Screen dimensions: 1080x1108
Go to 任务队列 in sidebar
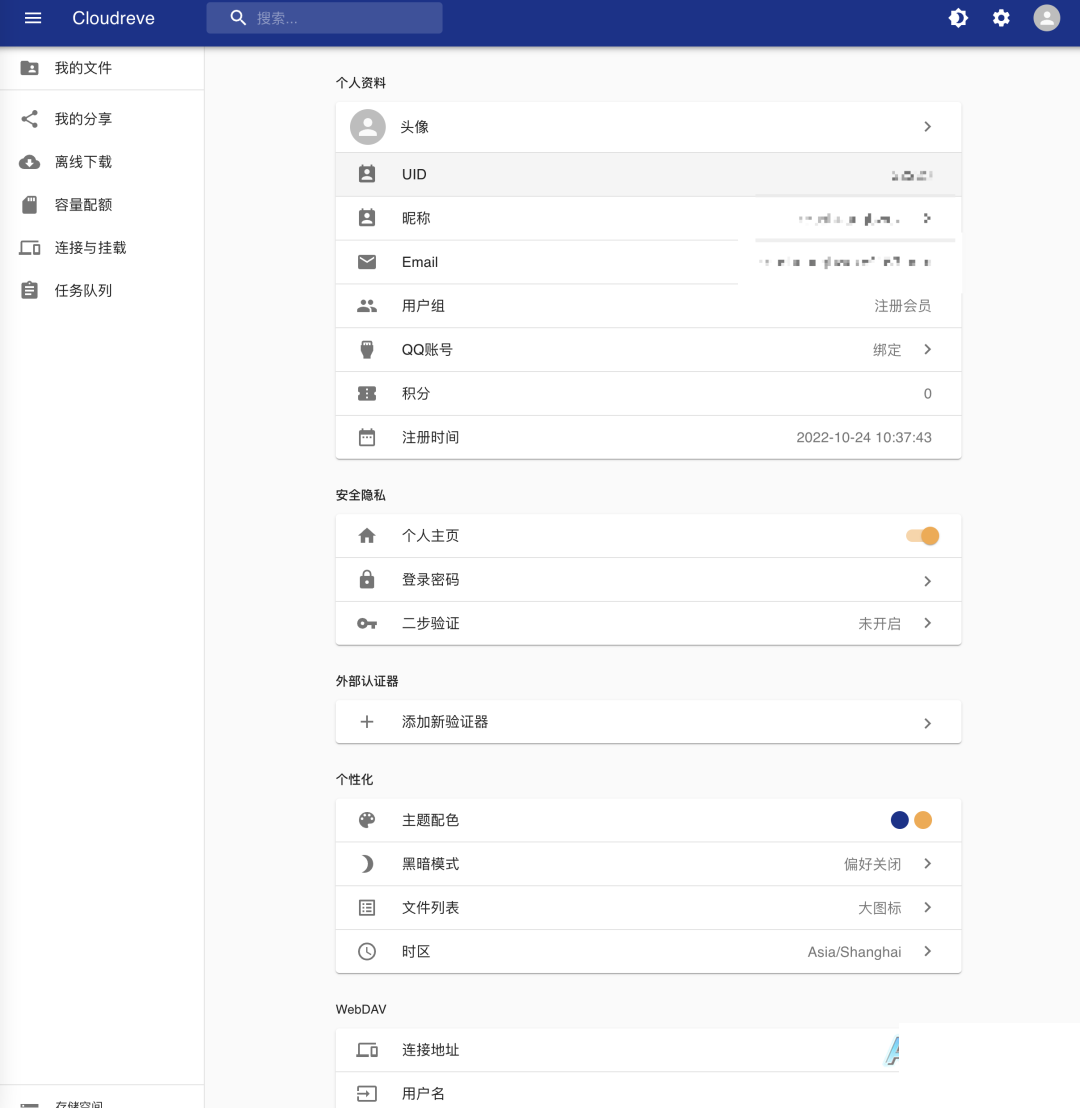pyautogui.click(x=102, y=290)
